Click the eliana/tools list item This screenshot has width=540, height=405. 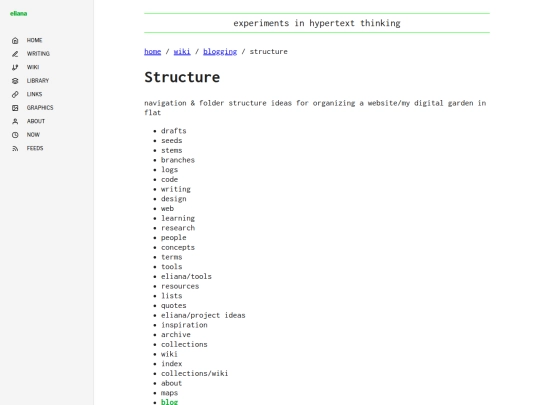[186, 277]
